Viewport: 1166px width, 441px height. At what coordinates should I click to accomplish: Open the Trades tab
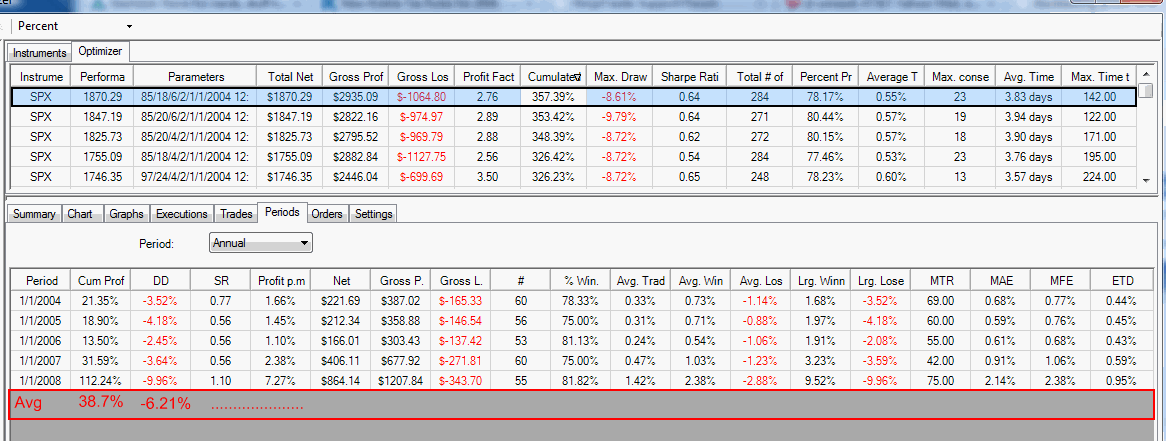[x=236, y=213]
